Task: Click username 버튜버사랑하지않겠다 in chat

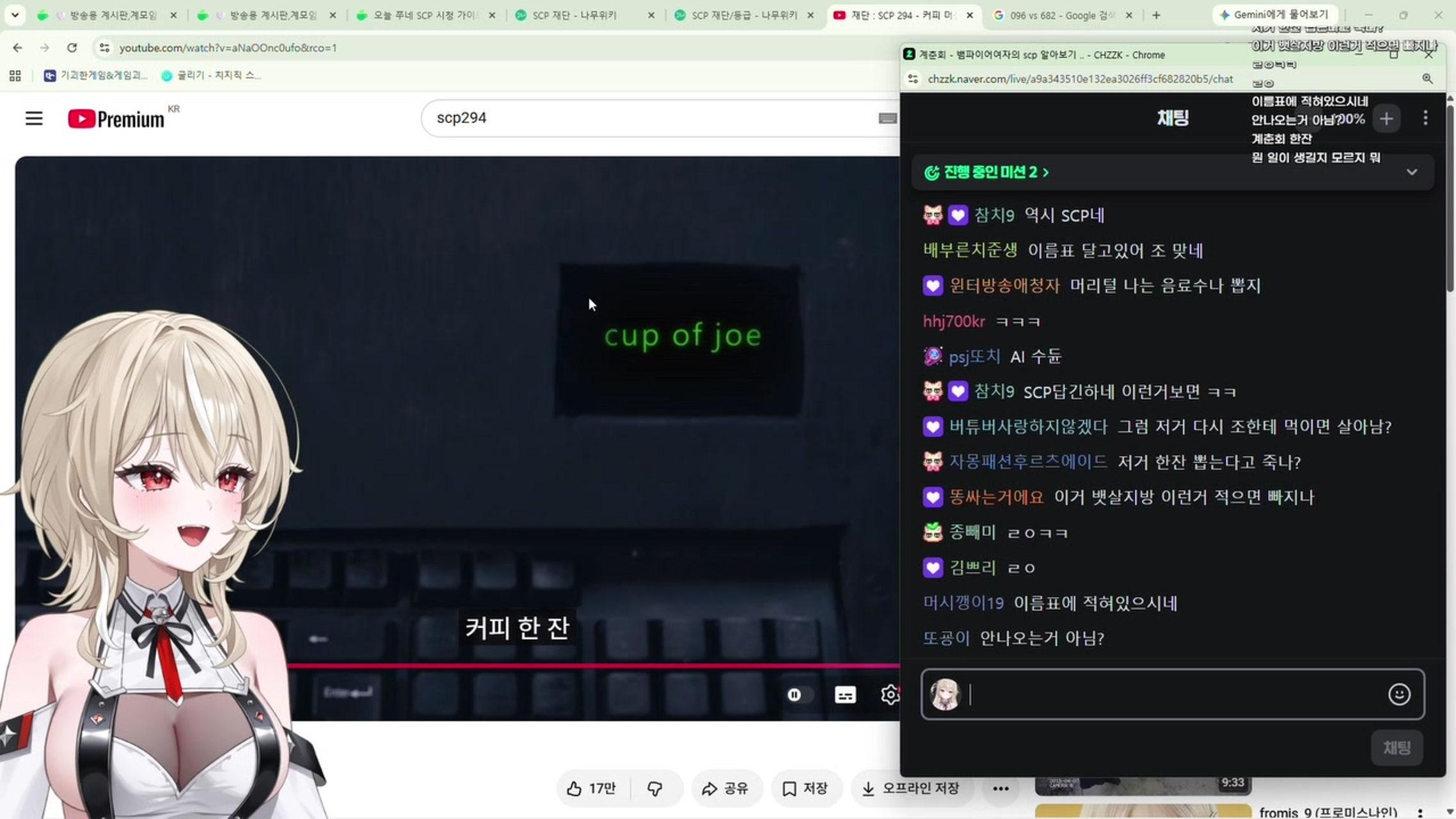Action: 1028,427
